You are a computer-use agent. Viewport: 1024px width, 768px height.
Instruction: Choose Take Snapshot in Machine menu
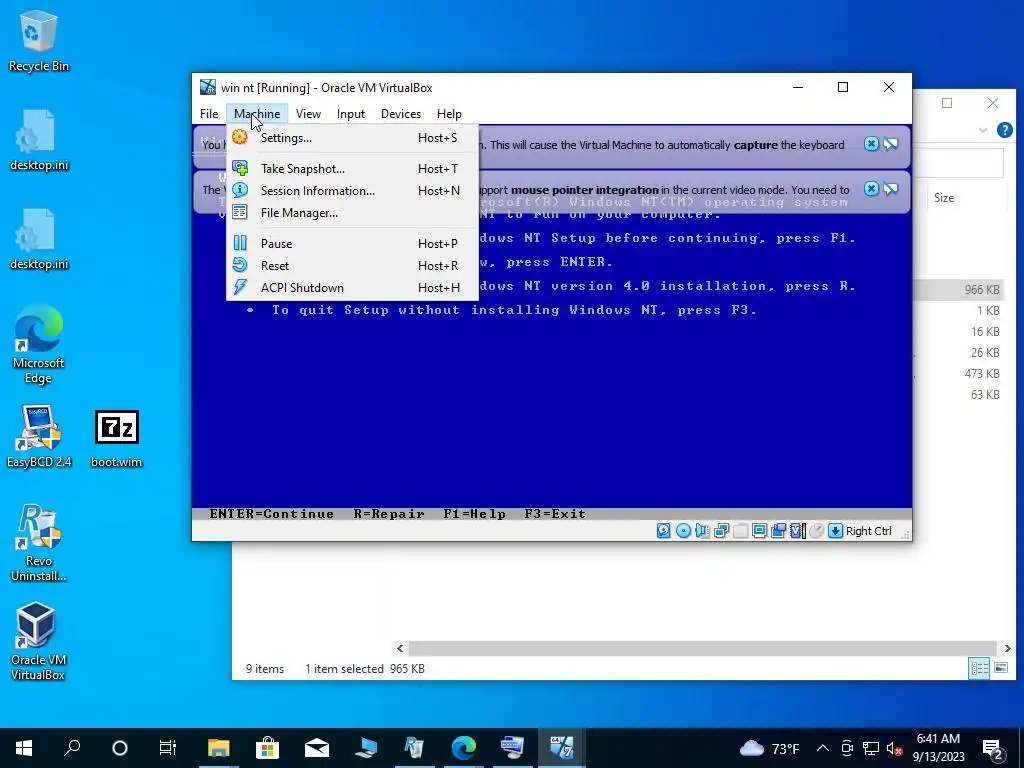(x=352, y=168)
